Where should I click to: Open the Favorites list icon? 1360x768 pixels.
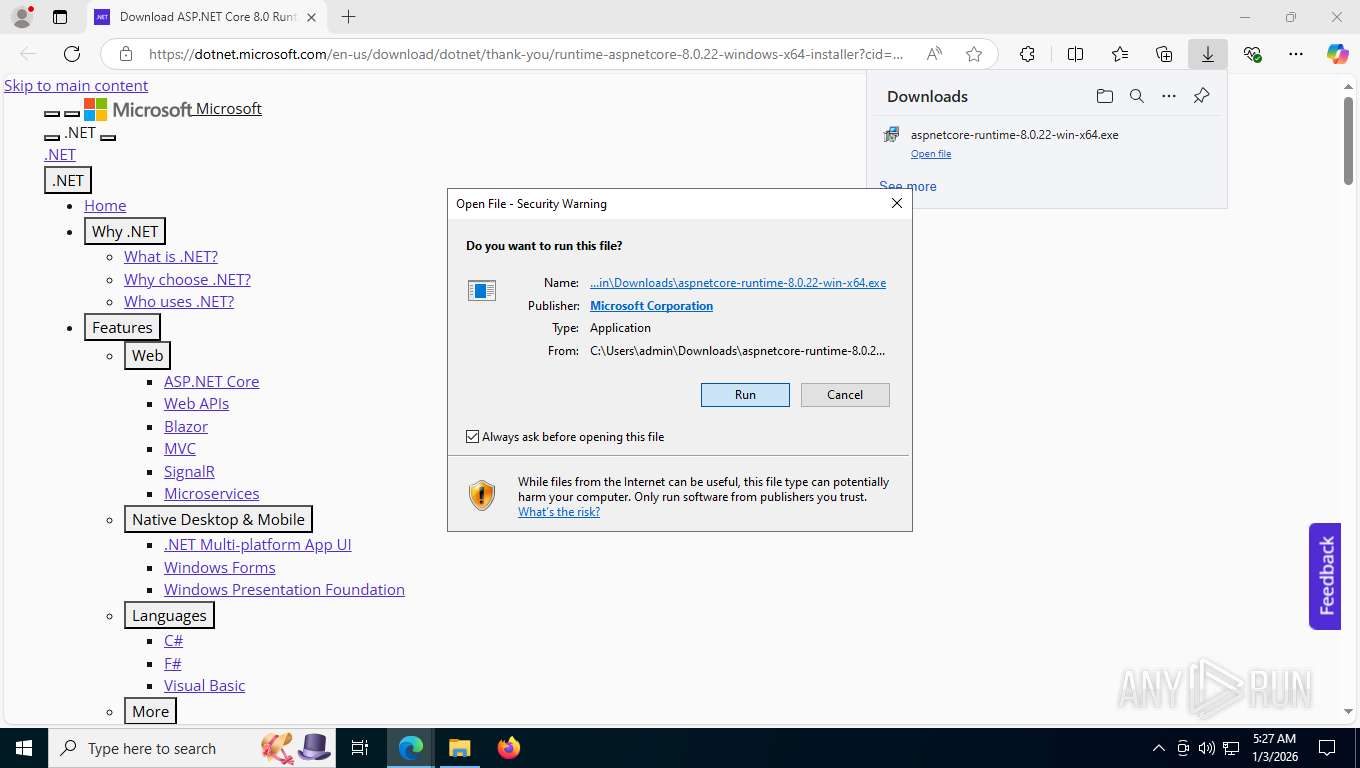click(x=1120, y=54)
